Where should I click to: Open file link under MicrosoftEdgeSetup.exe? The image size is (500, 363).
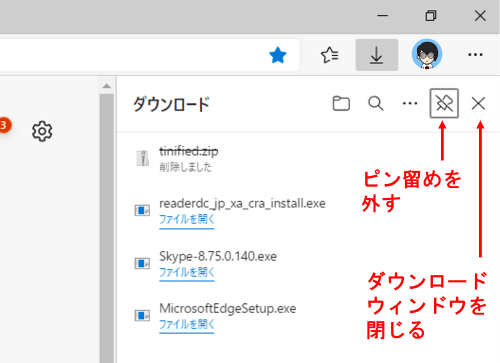coord(187,324)
